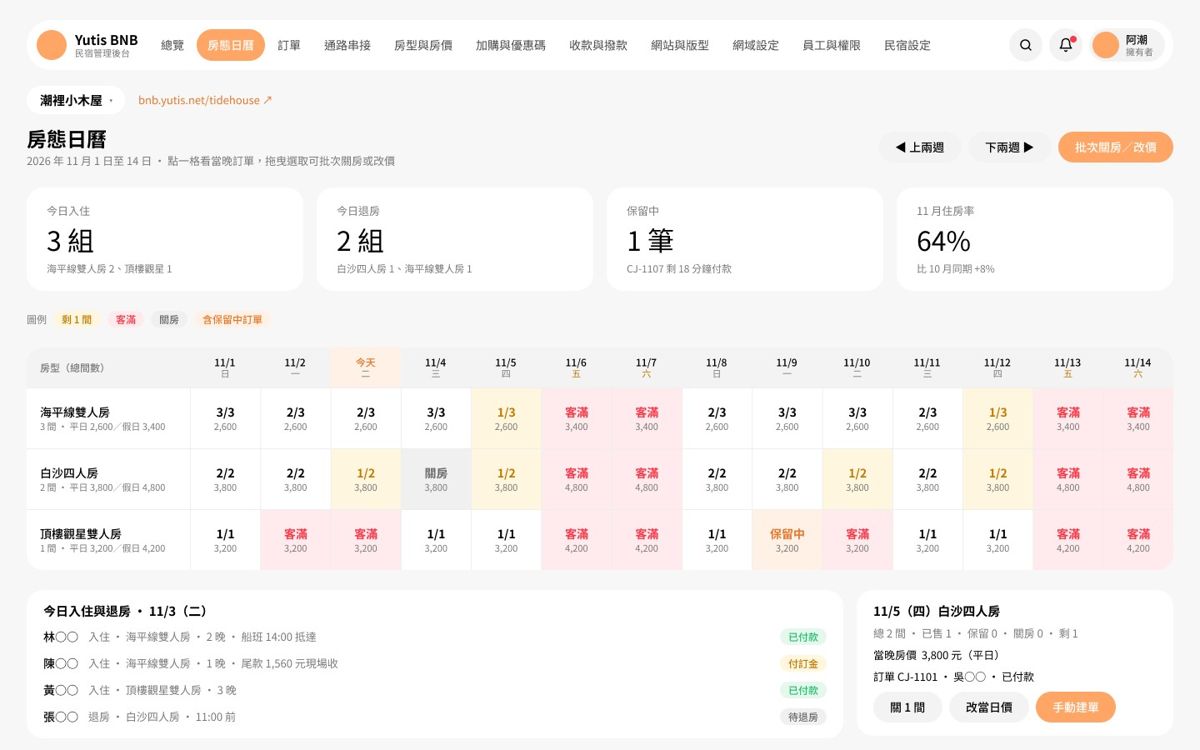Click the 開 1 間 button
1200x750 pixels.
(907, 707)
